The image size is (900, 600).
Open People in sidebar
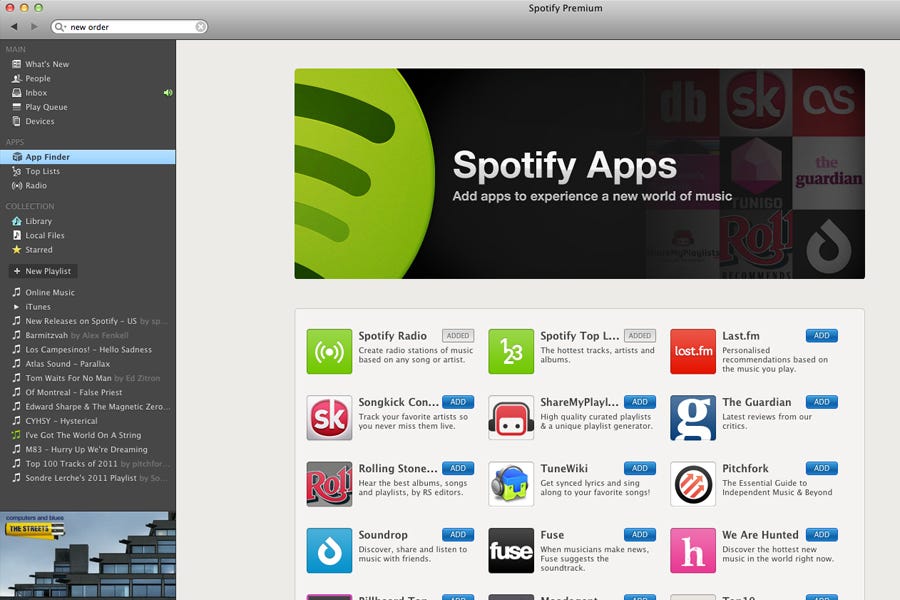pos(88,79)
